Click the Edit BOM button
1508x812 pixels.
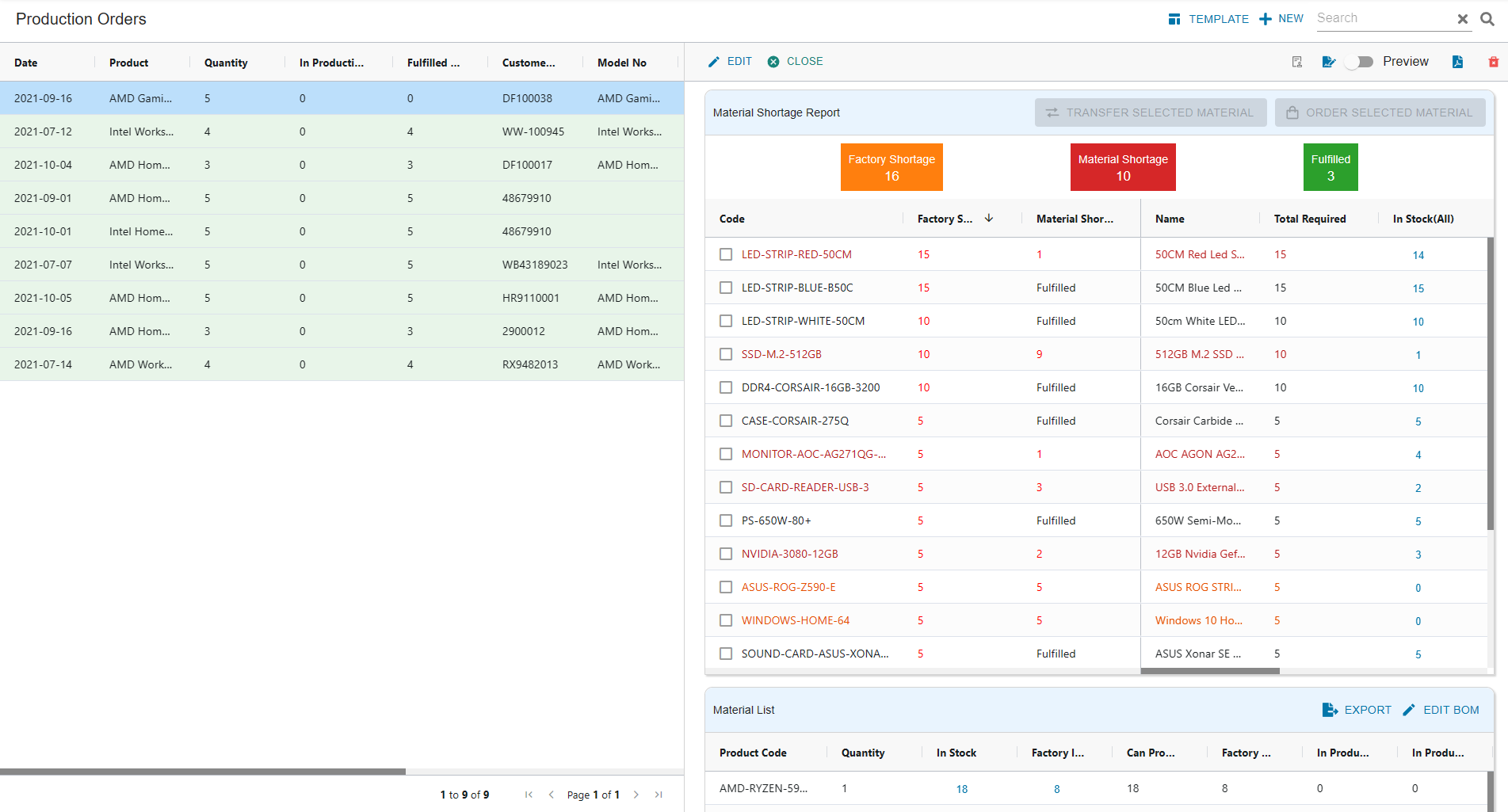click(1441, 710)
